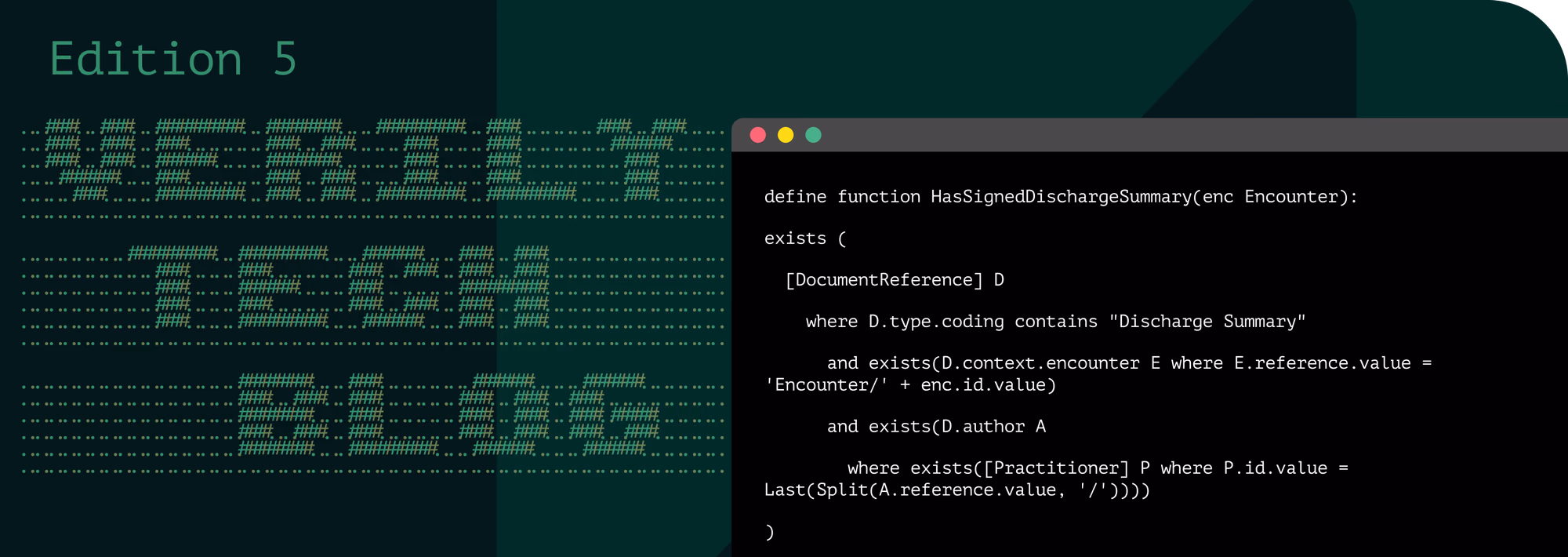Screen dimensions: 1568x557
Task: Click the green maximize dot on code window
Action: click(x=814, y=135)
